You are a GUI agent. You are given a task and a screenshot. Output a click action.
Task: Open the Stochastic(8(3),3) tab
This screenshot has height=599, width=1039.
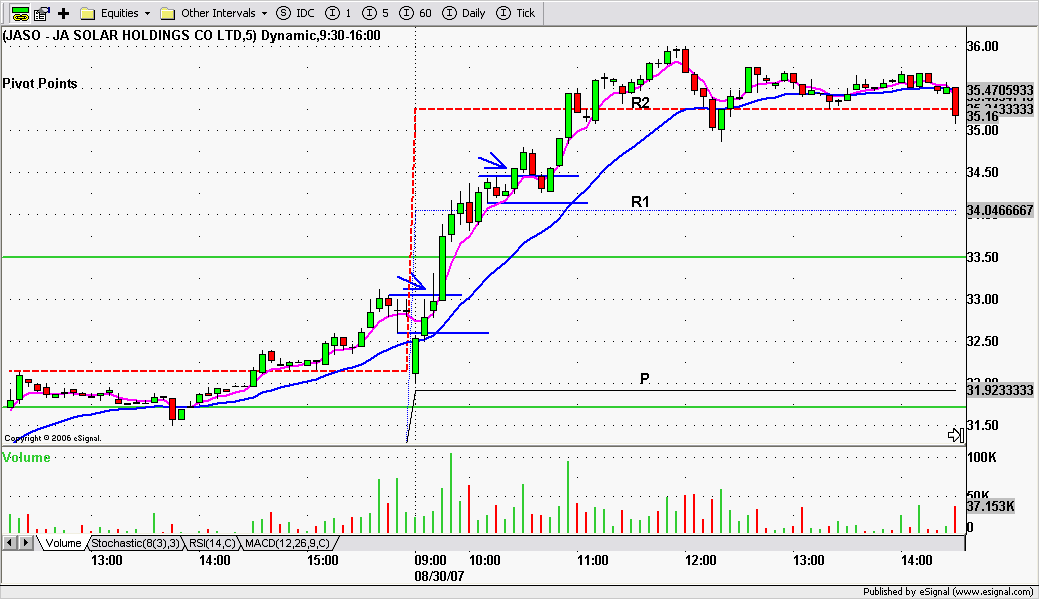[135, 543]
